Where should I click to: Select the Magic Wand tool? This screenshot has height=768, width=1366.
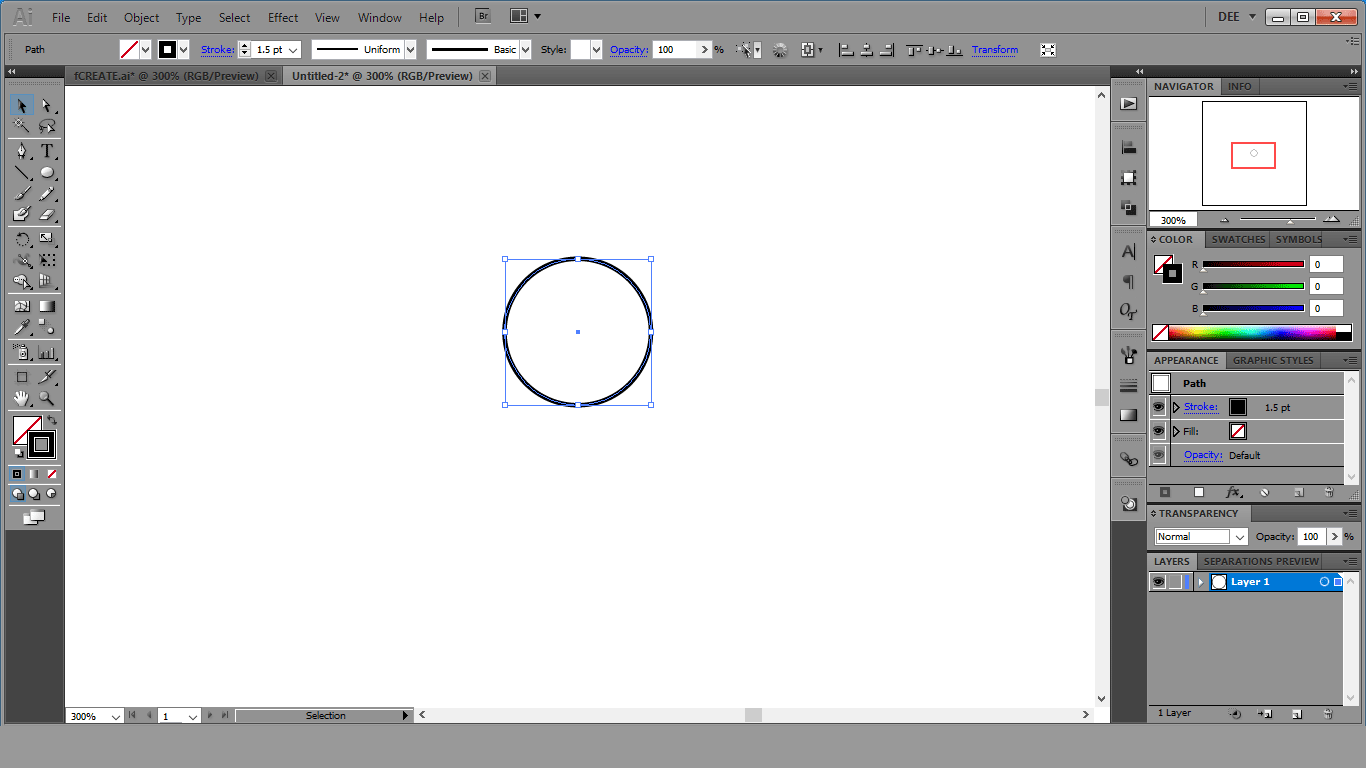click(x=22, y=127)
